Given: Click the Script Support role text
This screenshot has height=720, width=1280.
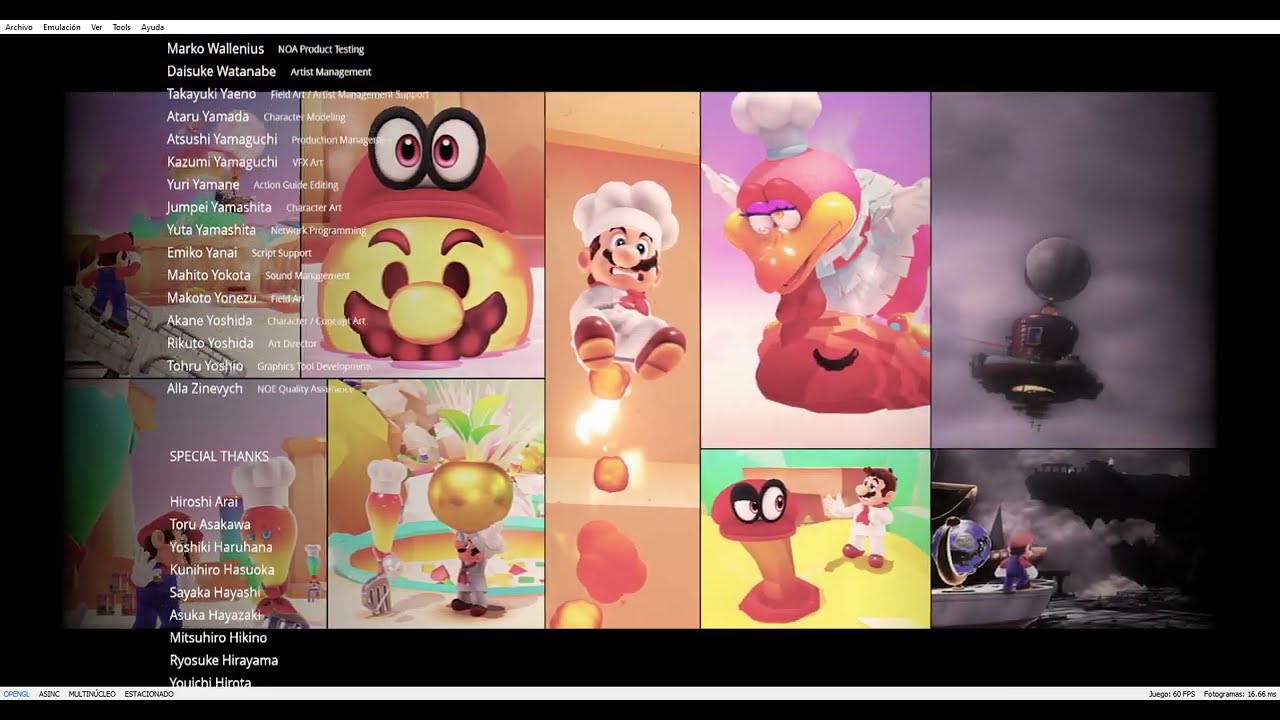Looking at the screenshot, I should coord(281,253).
